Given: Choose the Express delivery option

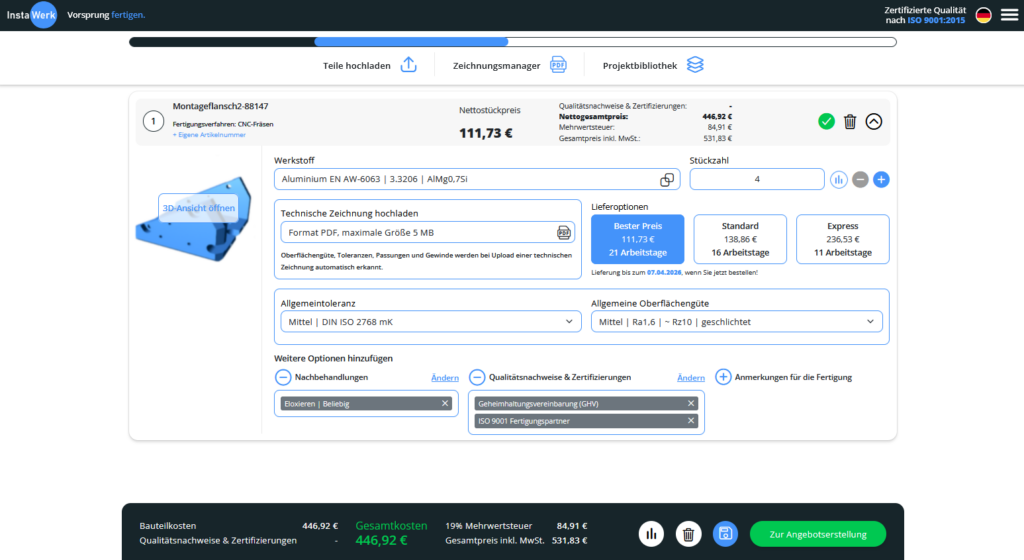Looking at the screenshot, I should click(842, 239).
